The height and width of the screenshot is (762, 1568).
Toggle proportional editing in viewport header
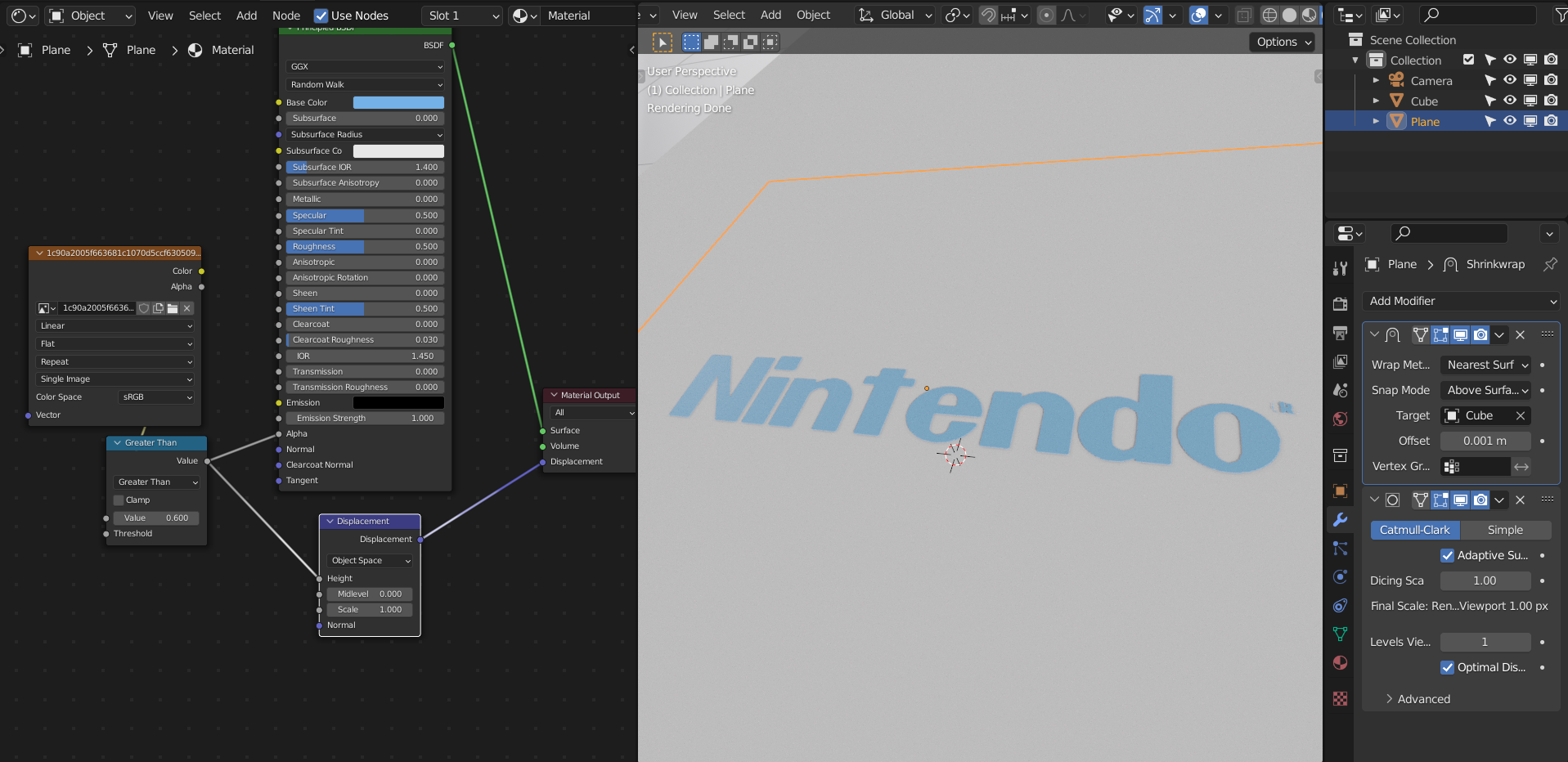[1046, 15]
